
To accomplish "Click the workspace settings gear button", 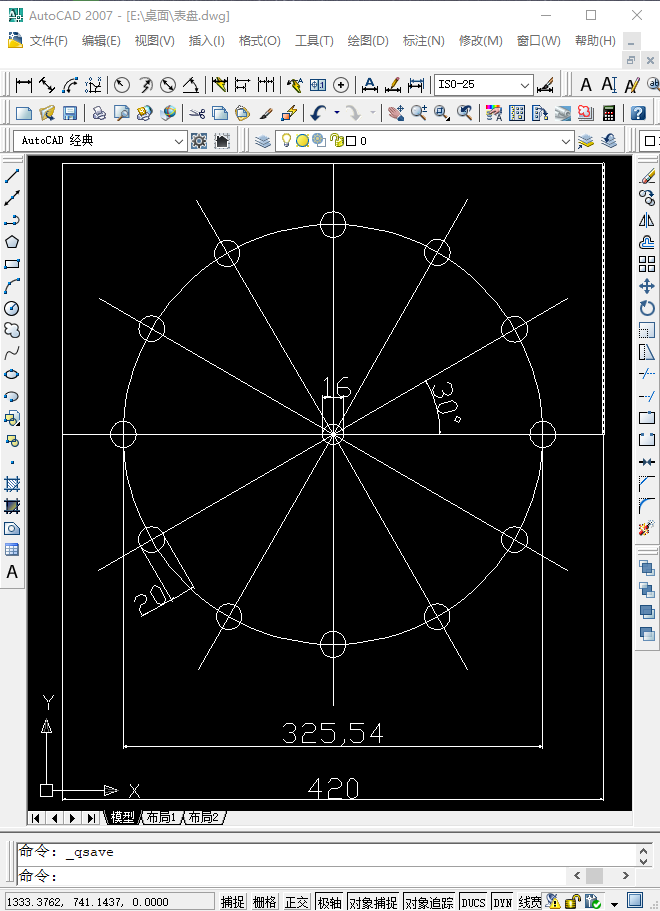I will [x=199, y=141].
